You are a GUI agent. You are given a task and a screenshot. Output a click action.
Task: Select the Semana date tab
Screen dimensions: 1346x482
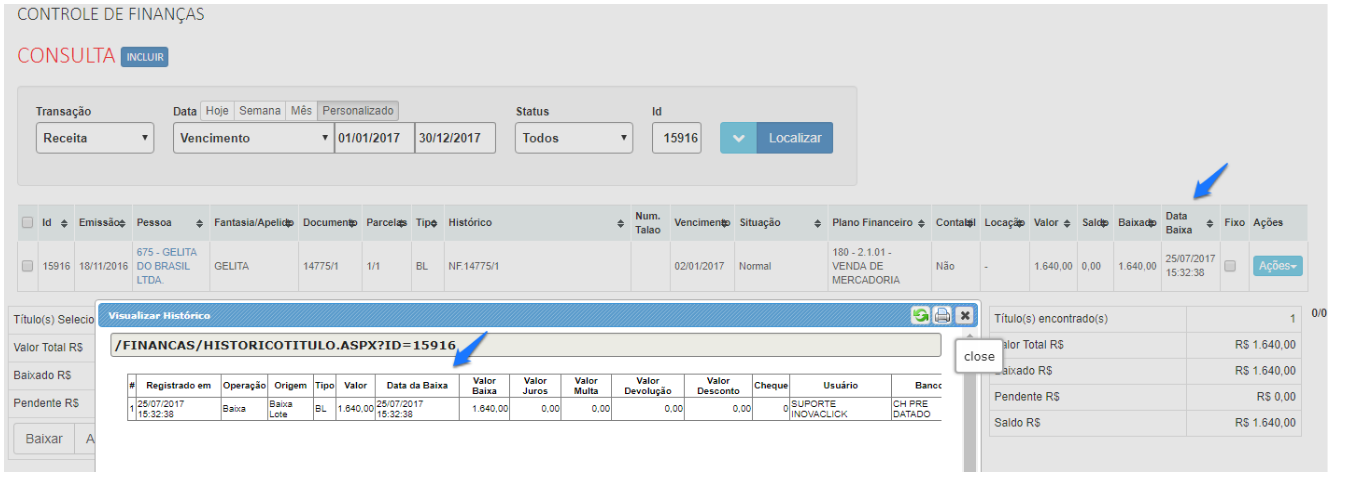pyautogui.click(x=259, y=111)
